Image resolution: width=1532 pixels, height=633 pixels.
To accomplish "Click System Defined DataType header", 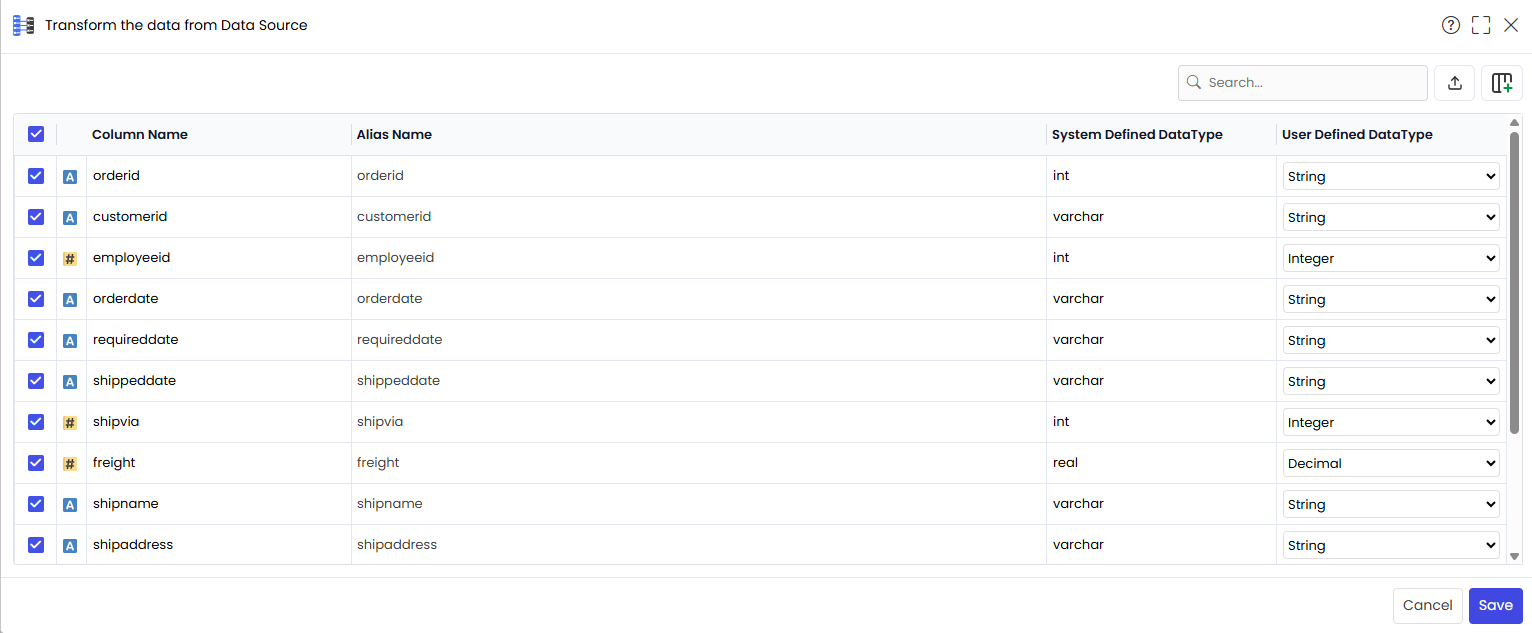I will pyautogui.click(x=1137, y=135).
